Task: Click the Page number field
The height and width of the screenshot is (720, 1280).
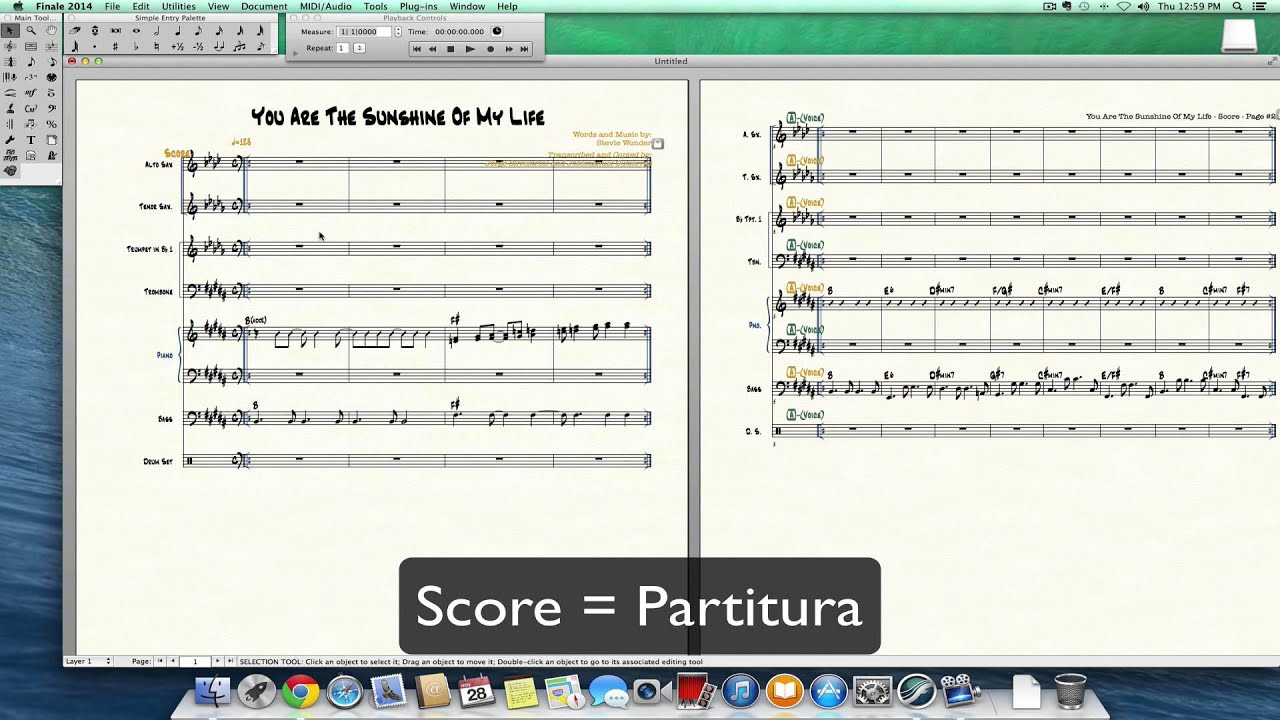Action: click(x=195, y=661)
